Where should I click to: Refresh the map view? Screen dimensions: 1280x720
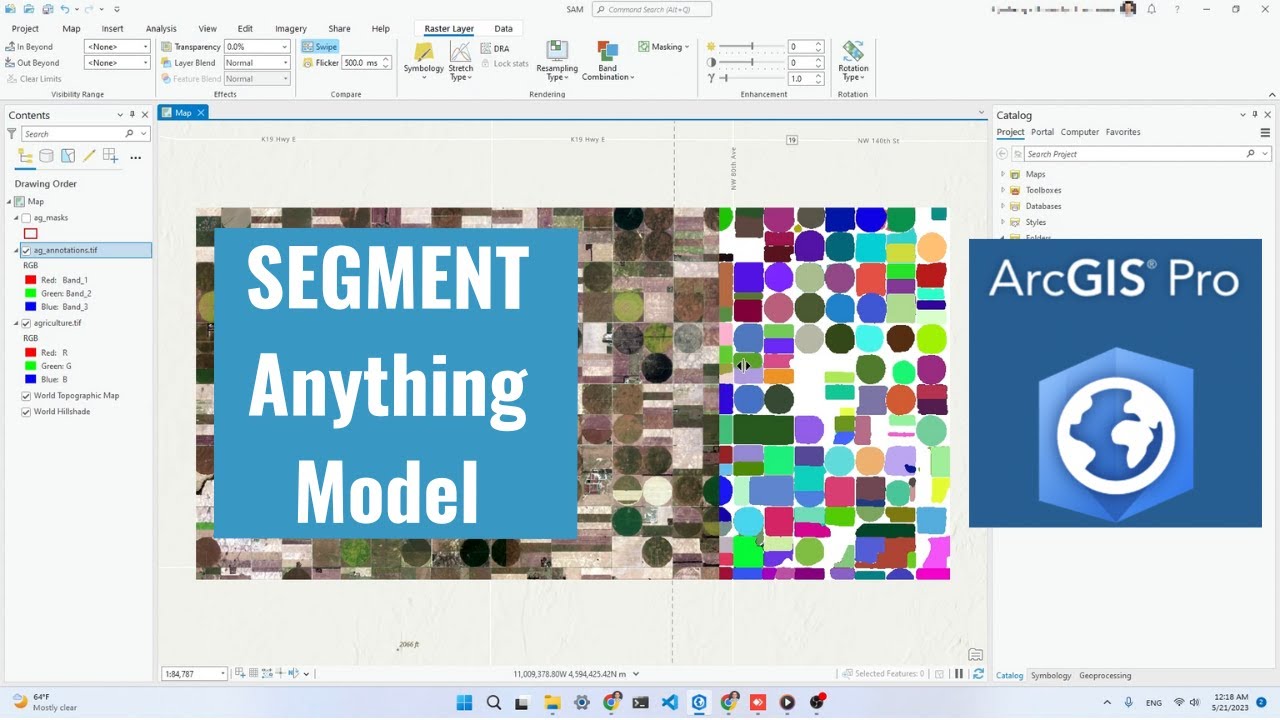978,674
